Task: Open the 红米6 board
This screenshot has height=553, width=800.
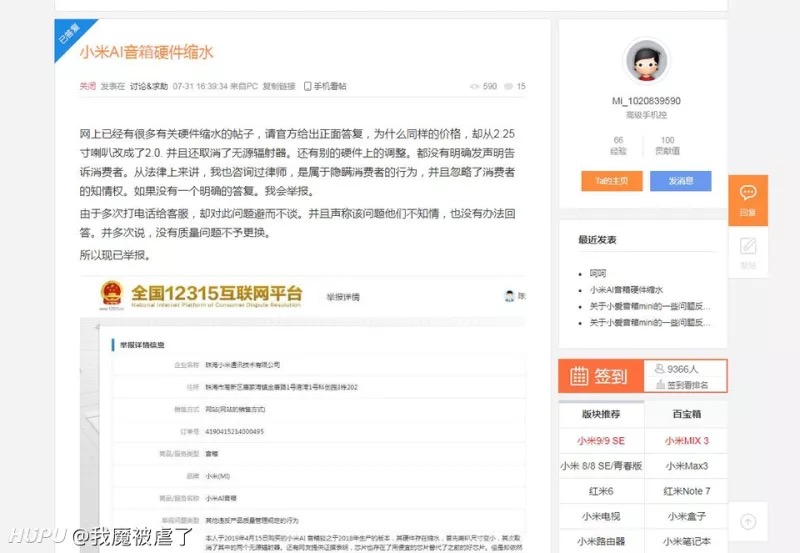Action: coord(601,491)
